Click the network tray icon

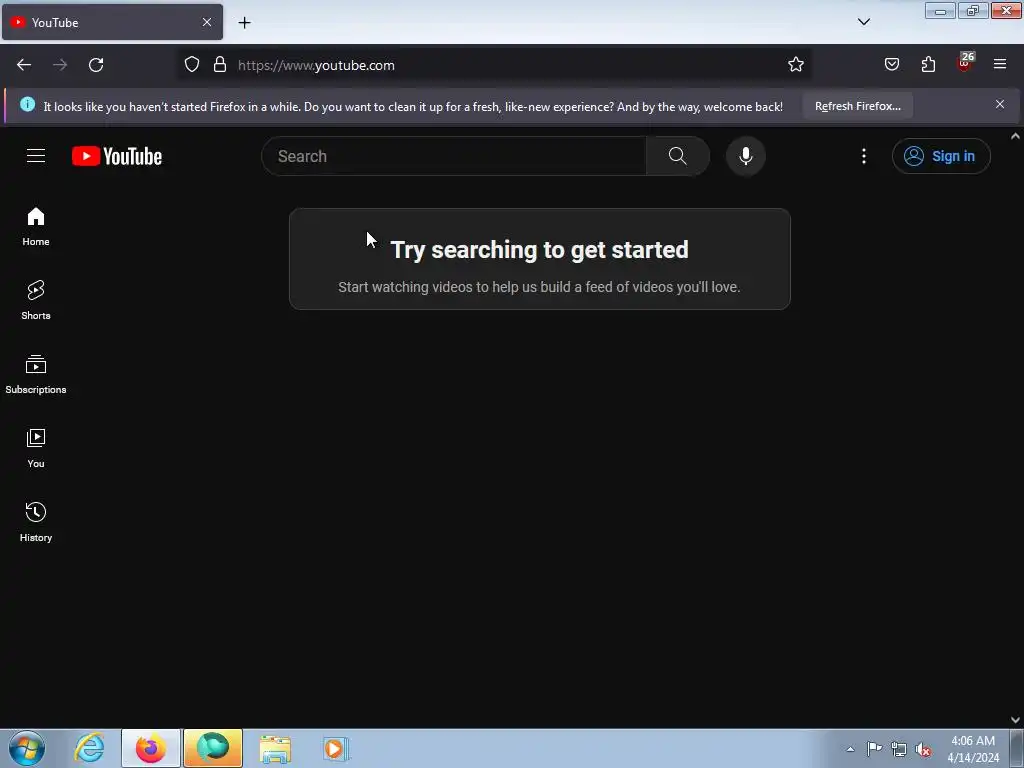(x=899, y=750)
